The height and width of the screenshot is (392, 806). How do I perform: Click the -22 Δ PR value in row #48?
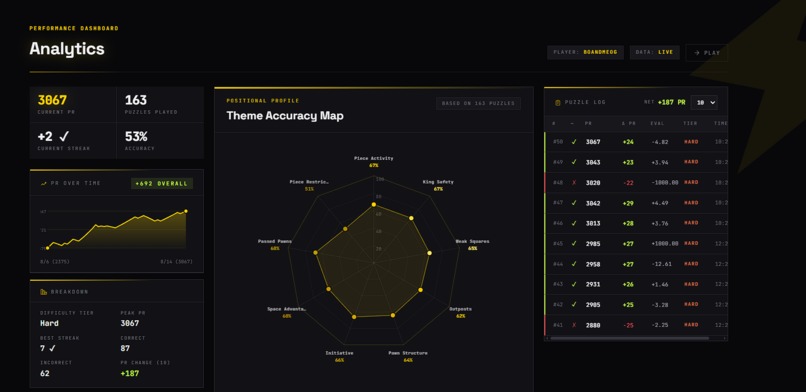click(628, 183)
